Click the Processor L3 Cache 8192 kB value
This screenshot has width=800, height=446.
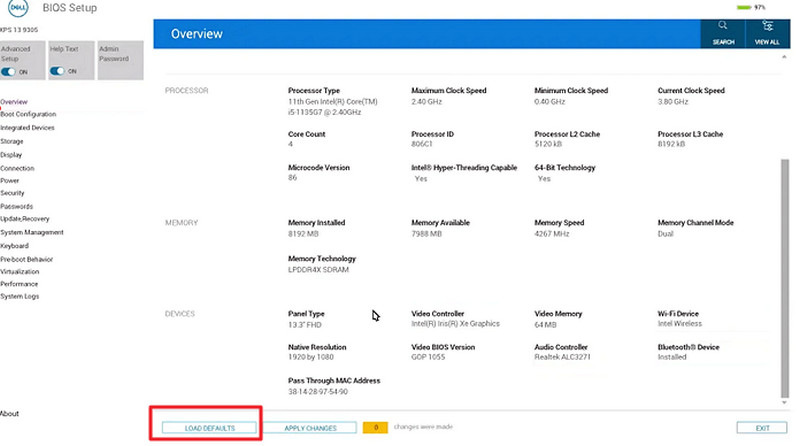click(671, 144)
